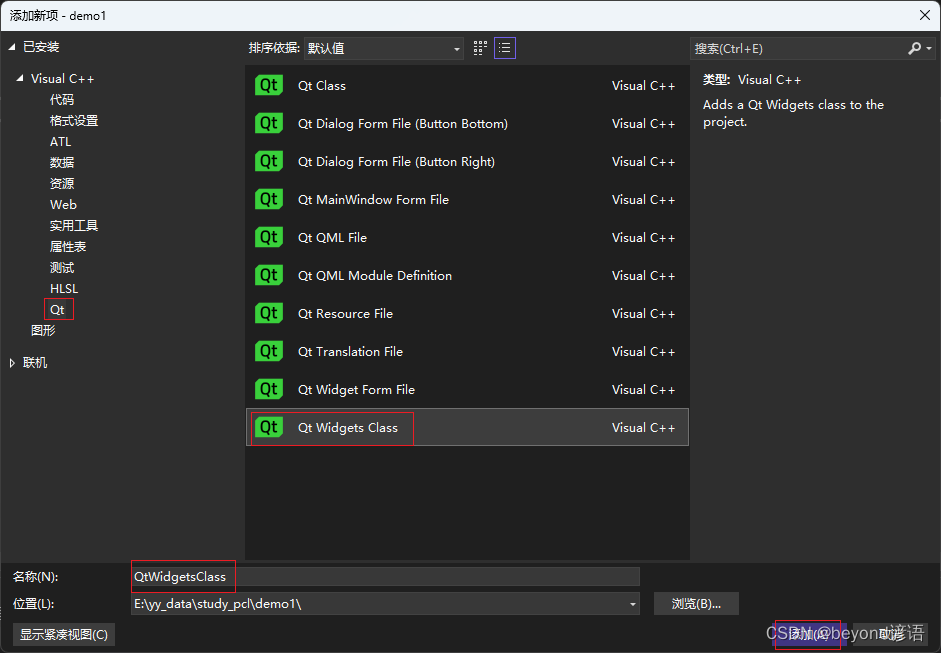Click the 浏览(B)... browse button

point(696,604)
